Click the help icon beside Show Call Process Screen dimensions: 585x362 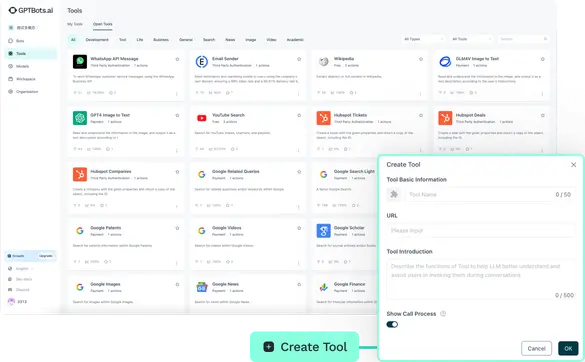point(443,313)
